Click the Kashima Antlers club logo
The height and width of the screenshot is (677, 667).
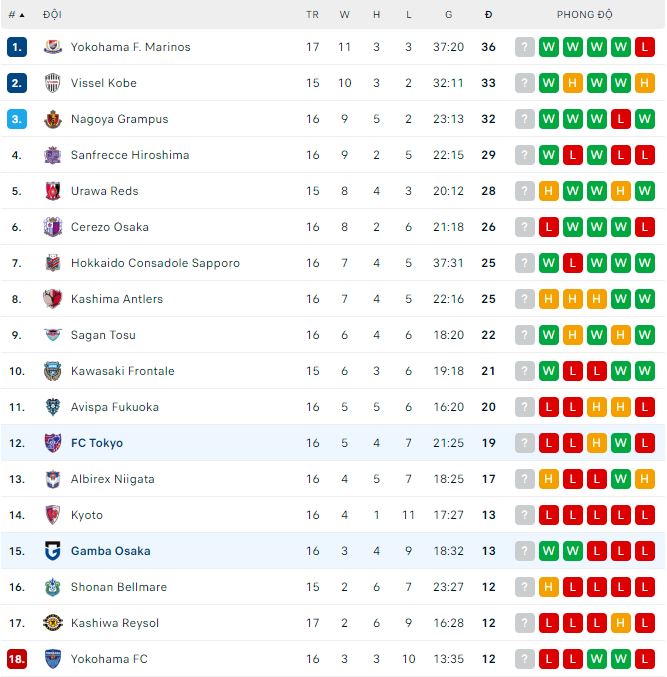click(x=53, y=299)
